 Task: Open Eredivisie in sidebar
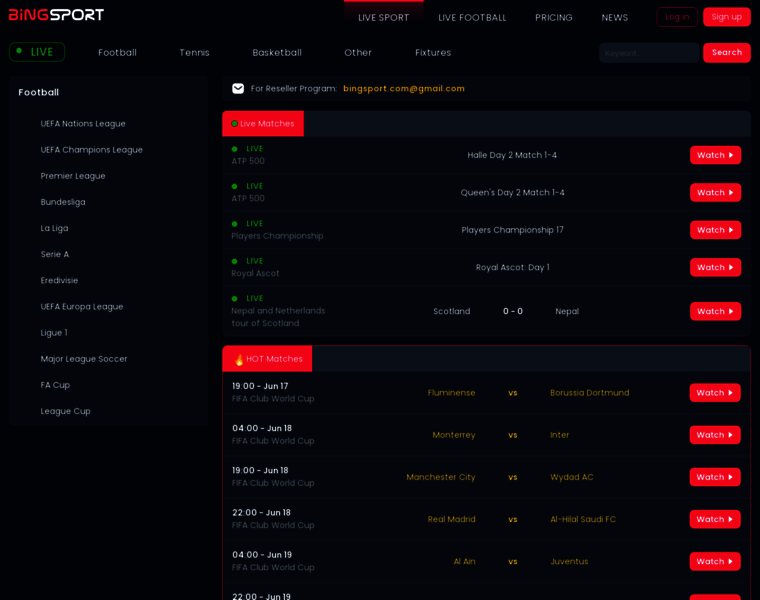(59, 281)
